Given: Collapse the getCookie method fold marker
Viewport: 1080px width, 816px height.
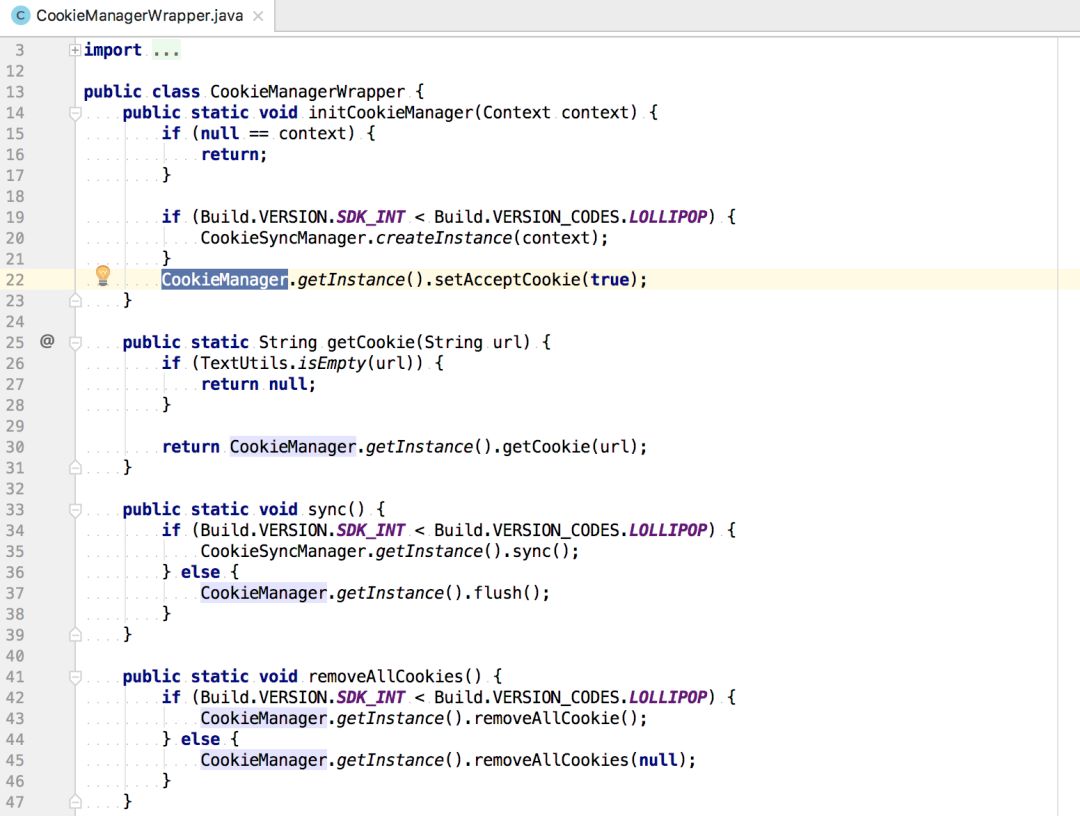Looking at the screenshot, I should (x=75, y=342).
